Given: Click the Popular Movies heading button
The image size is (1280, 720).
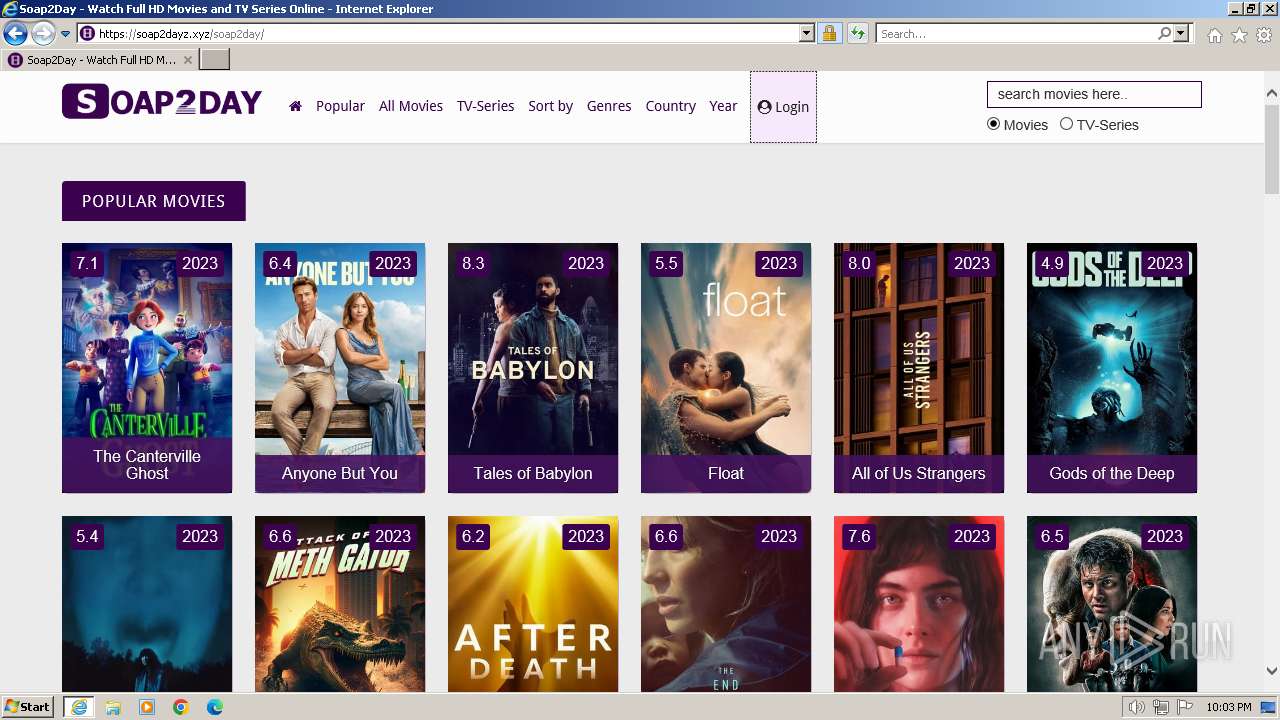Looking at the screenshot, I should (154, 201).
